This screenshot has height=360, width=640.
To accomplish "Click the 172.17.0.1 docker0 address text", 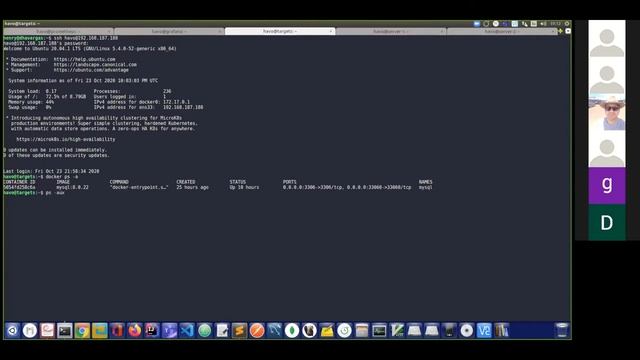I will pos(176,102).
